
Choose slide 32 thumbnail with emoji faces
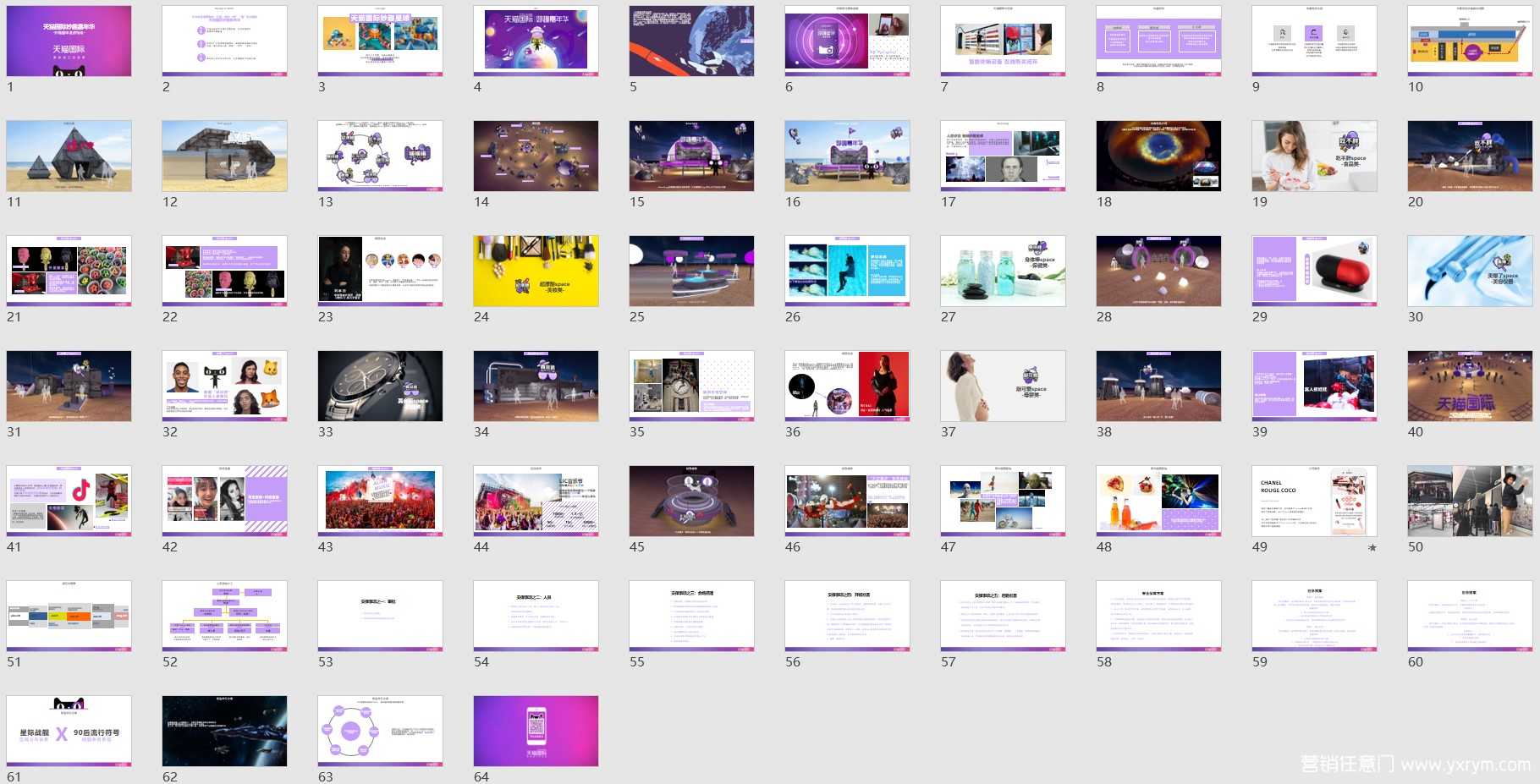[x=224, y=386]
